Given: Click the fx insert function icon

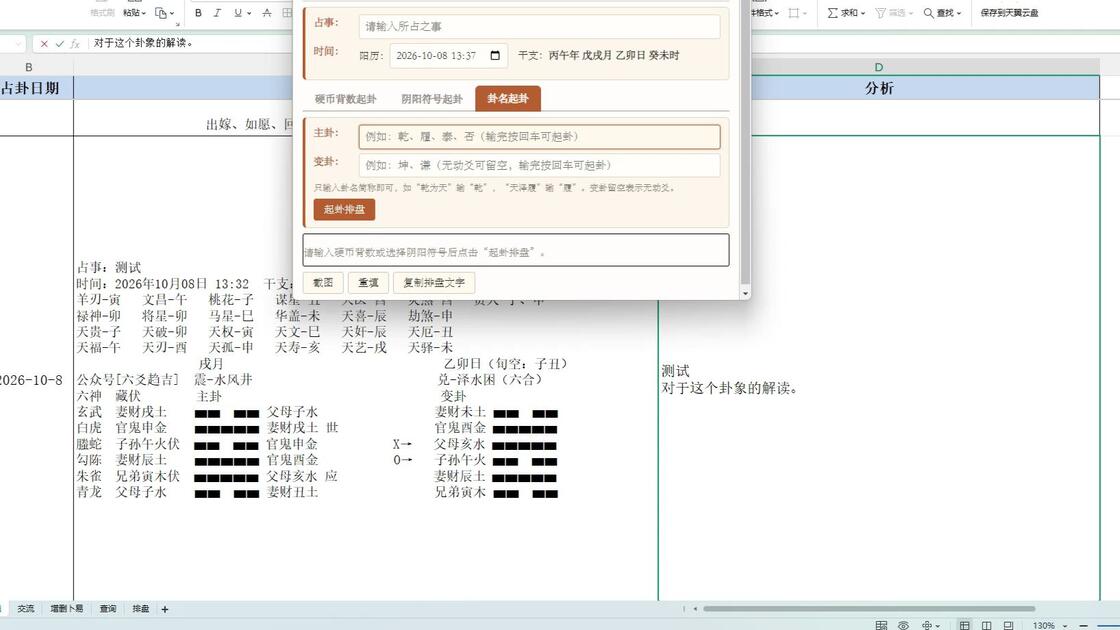Looking at the screenshot, I should [x=74, y=44].
